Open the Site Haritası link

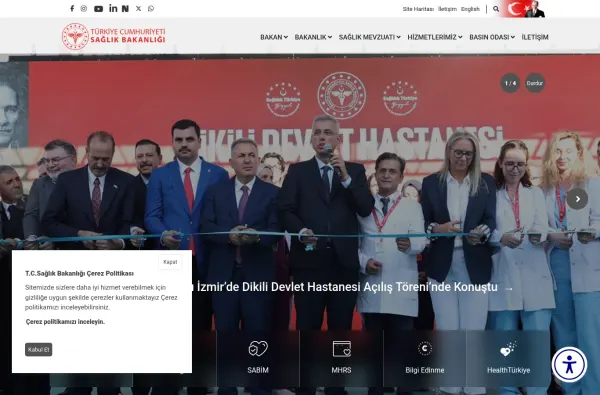tap(418, 9)
